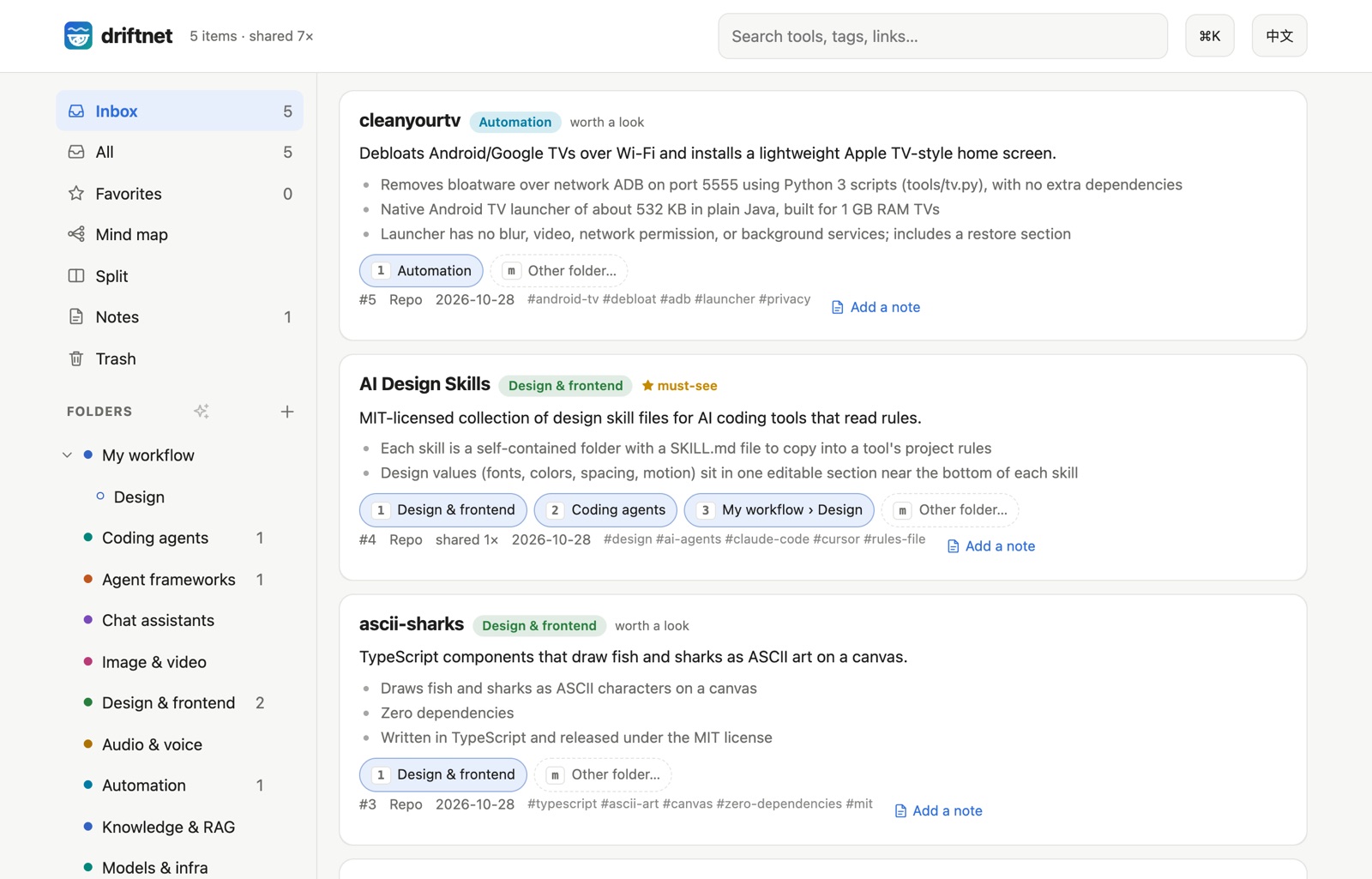Open the ascii-sharks item title
Screen dimensions: 1372x879
click(x=412, y=624)
